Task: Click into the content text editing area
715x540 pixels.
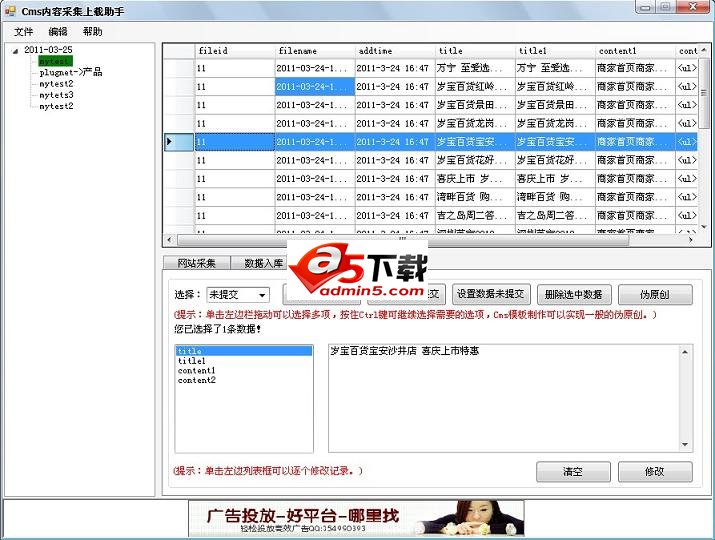Action: point(504,398)
